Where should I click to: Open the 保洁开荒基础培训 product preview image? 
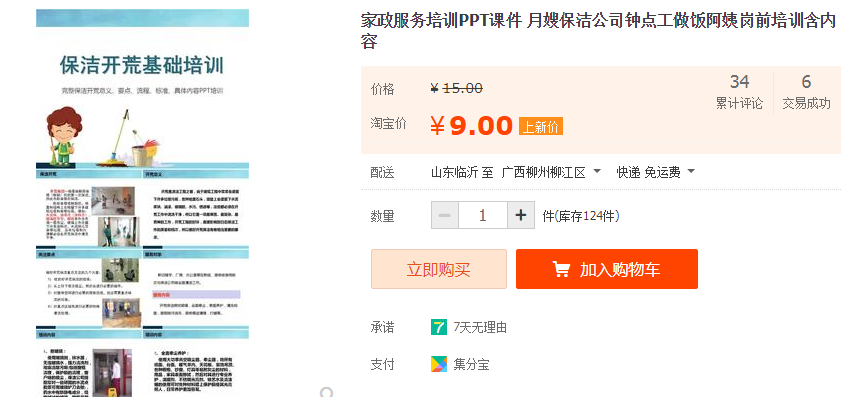pos(142,203)
